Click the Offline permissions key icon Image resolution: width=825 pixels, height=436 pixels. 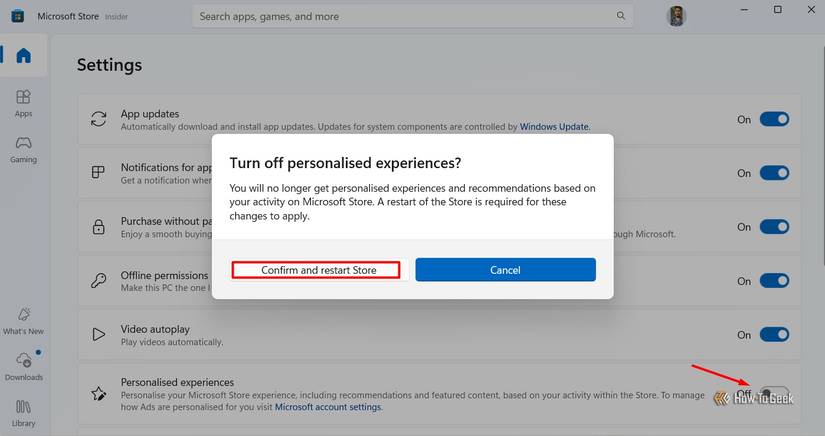[98, 280]
